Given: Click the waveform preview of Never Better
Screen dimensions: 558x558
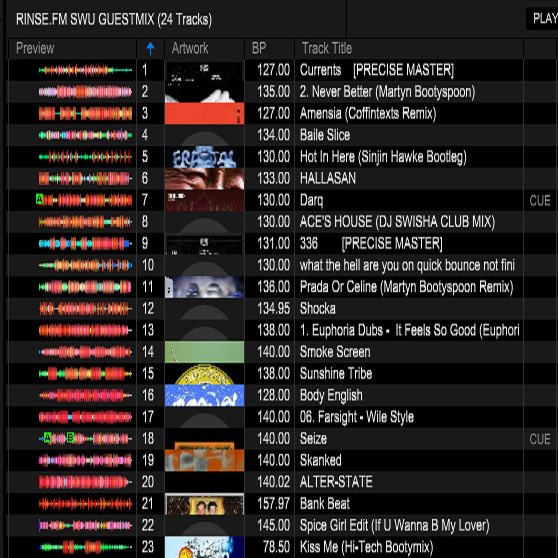Looking at the screenshot, I should click(x=85, y=92).
